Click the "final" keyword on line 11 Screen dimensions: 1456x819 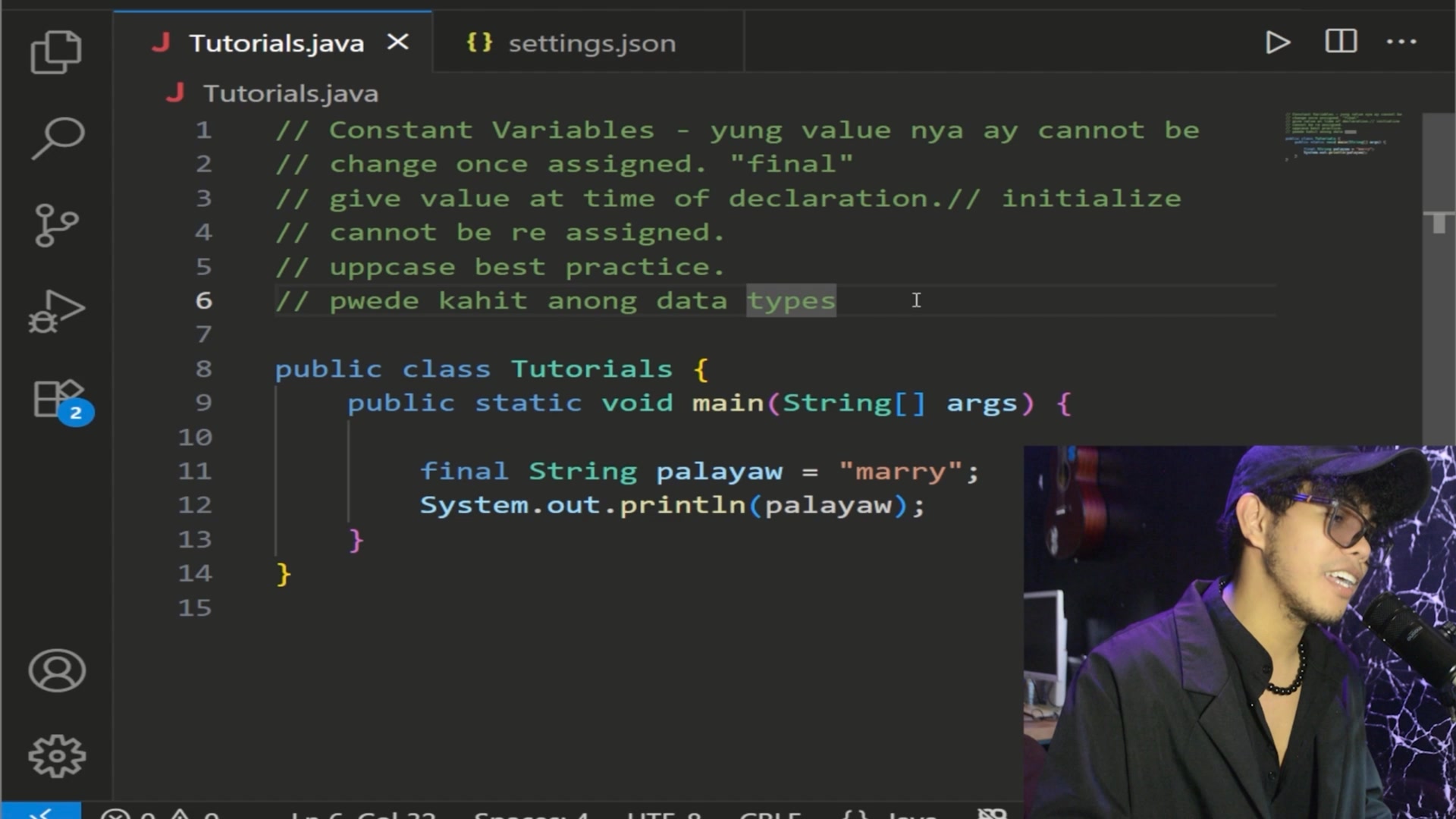(464, 471)
